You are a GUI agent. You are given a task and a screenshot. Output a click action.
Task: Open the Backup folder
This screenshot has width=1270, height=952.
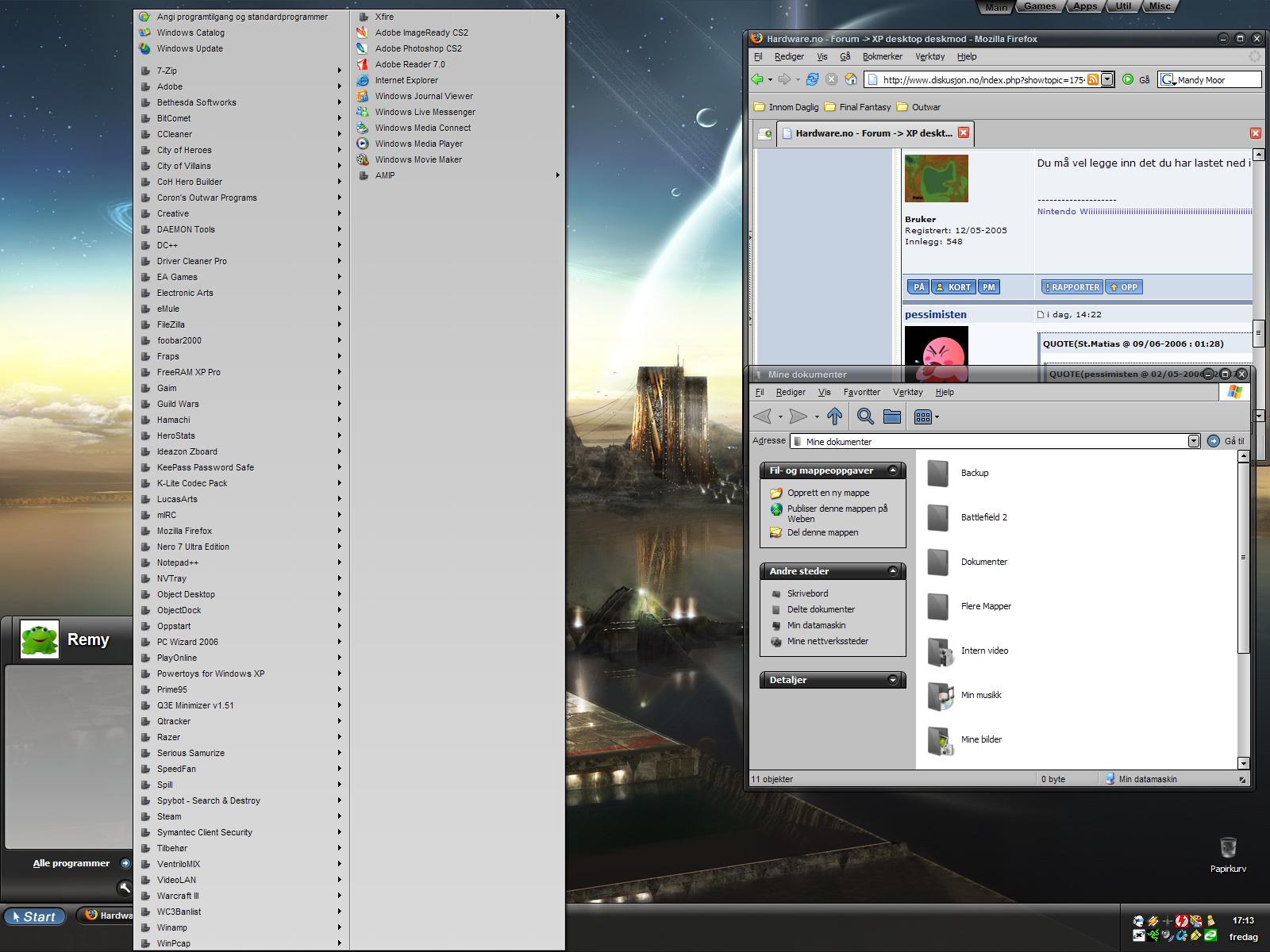(958, 473)
